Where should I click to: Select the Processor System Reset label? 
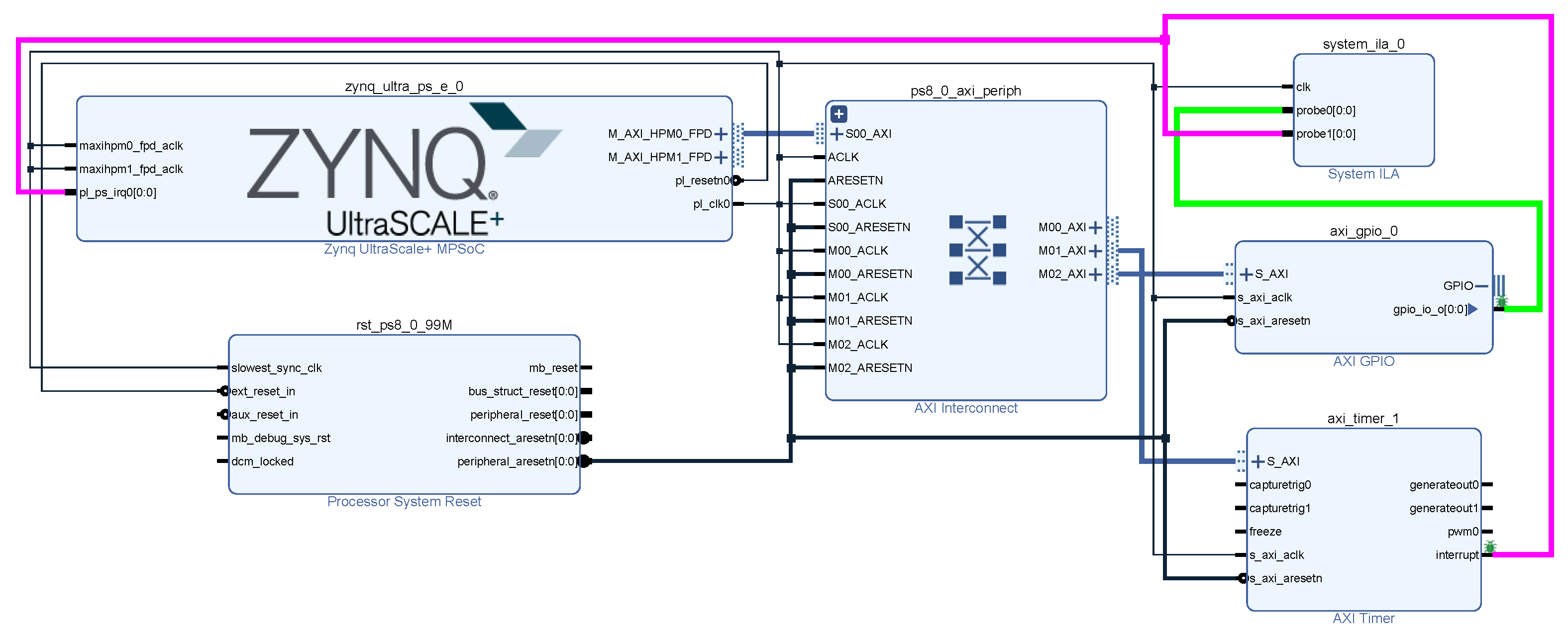point(404,501)
